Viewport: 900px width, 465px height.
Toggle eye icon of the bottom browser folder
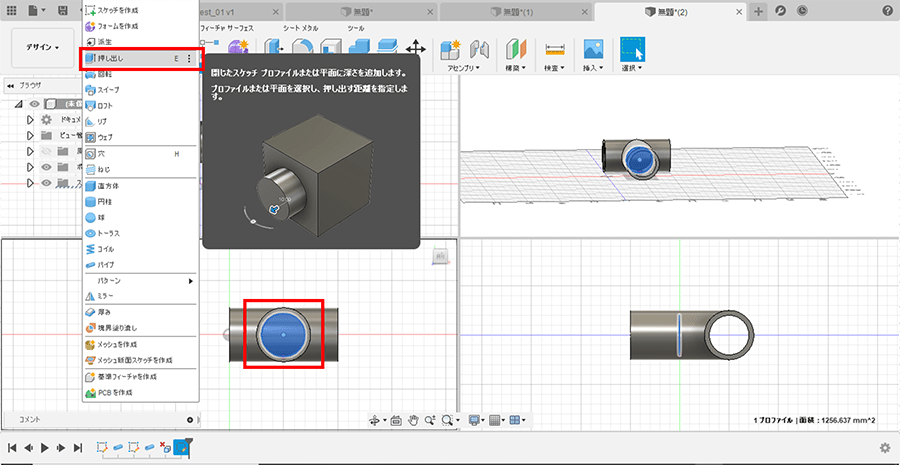coord(46,182)
